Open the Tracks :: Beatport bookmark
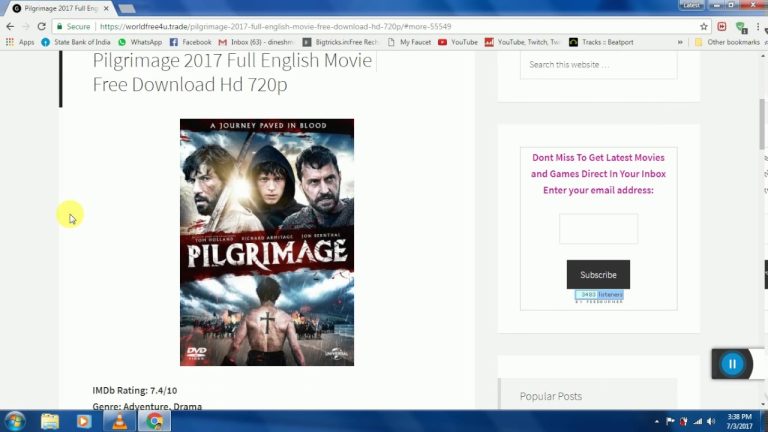The height and width of the screenshot is (432, 768). [601, 42]
